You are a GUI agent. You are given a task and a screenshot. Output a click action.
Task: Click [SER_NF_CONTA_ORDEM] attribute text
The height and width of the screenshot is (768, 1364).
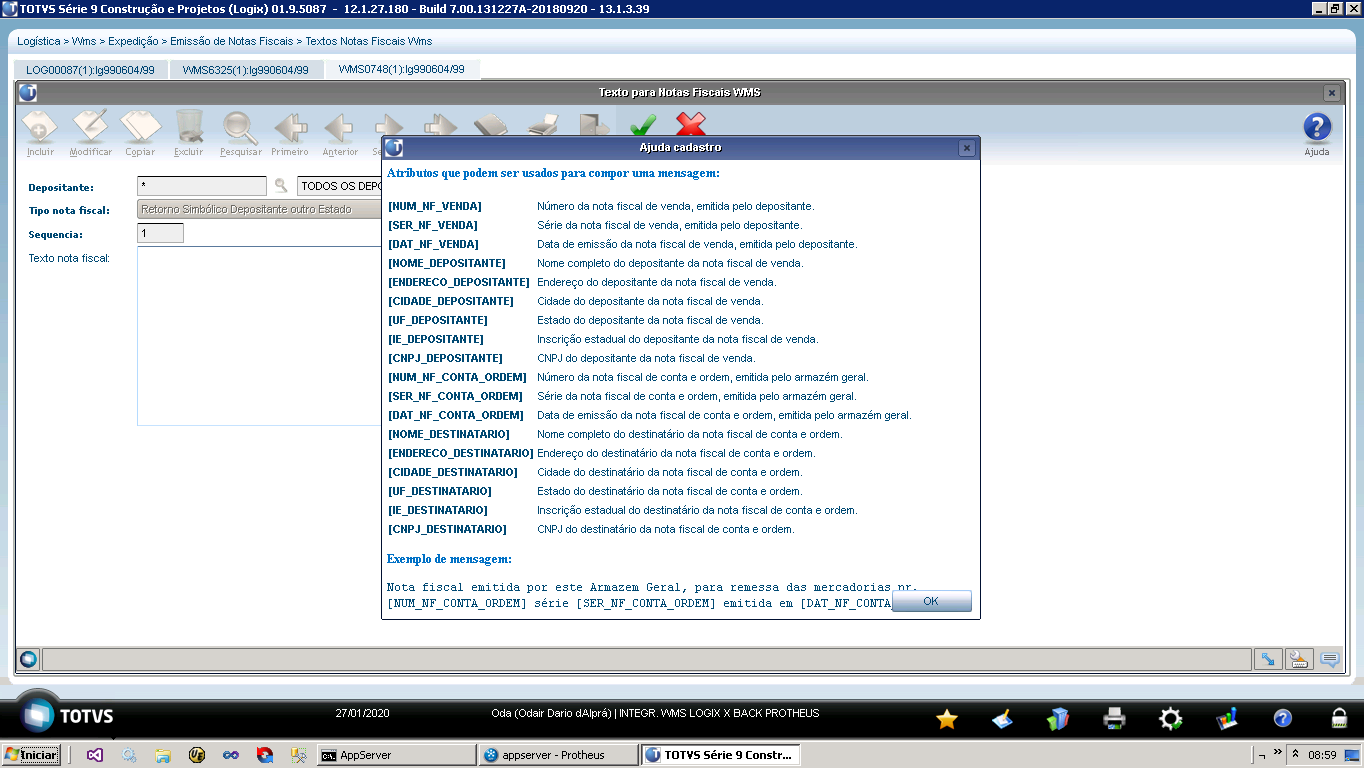pos(455,396)
